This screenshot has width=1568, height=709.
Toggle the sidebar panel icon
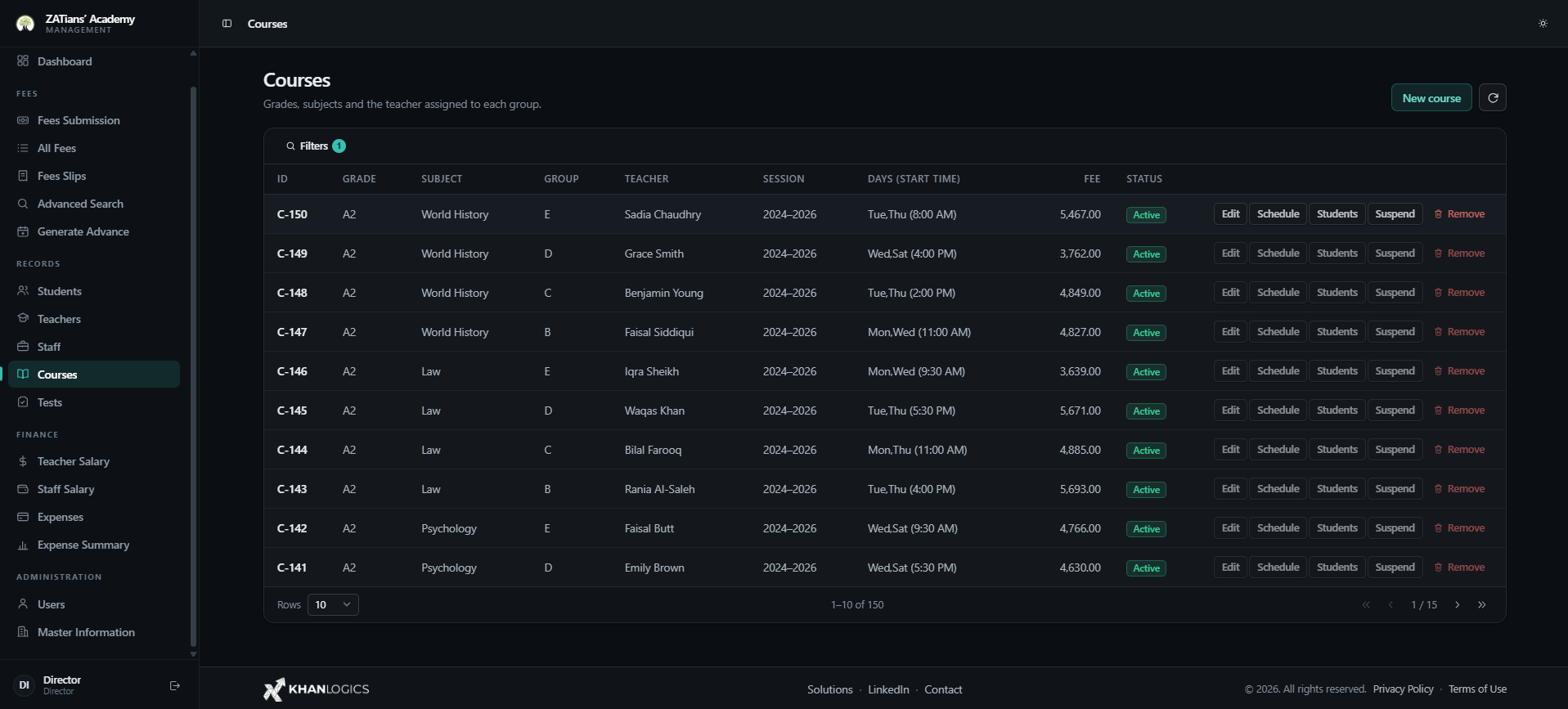(227, 24)
